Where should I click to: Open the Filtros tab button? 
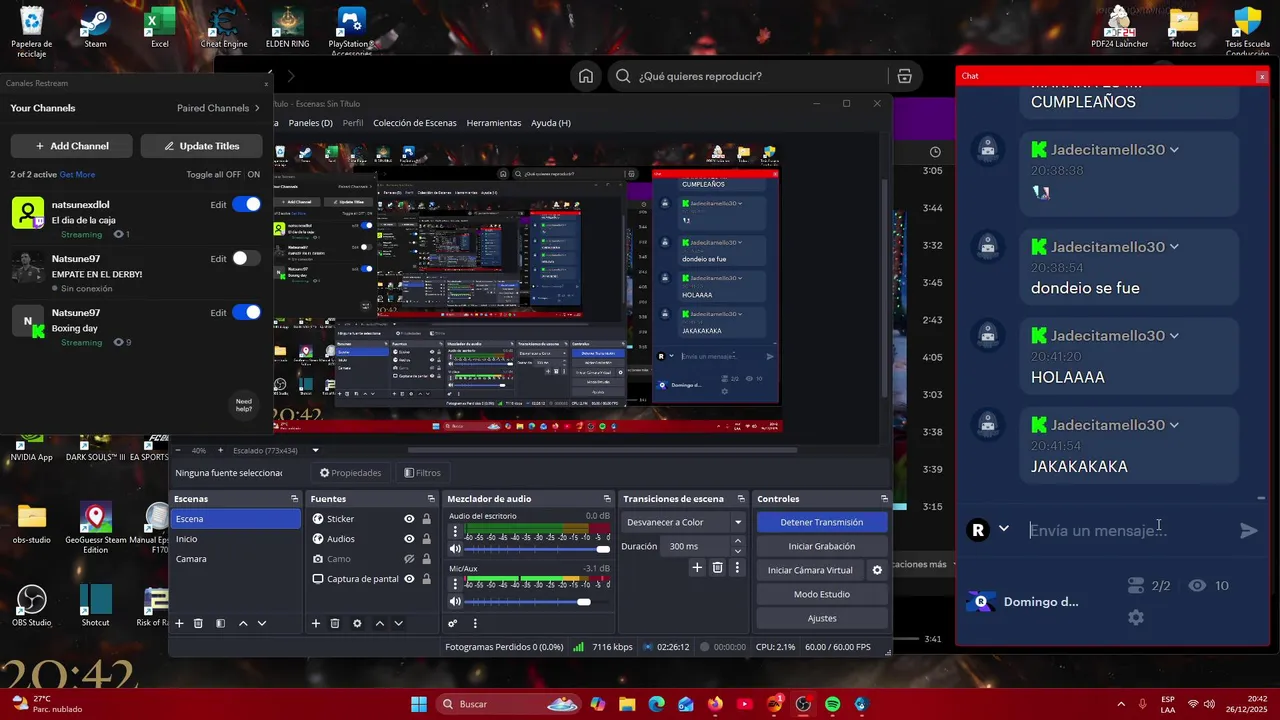pyautogui.click(x=422, y=473)
